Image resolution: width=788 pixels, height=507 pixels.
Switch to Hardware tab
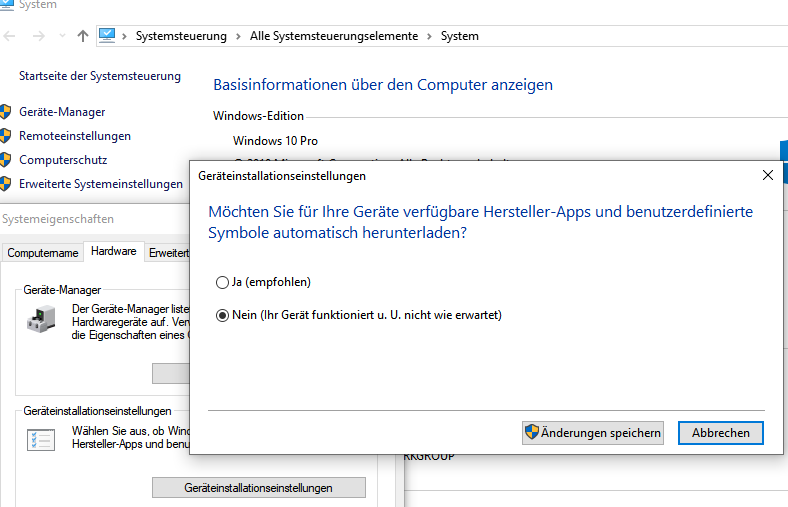pos(114,251)
